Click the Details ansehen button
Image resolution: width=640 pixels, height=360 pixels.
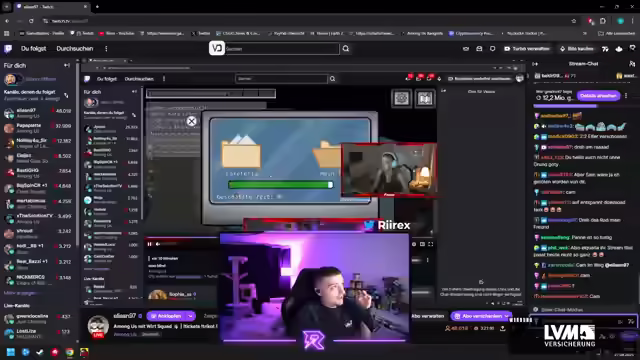click(598, 96)
